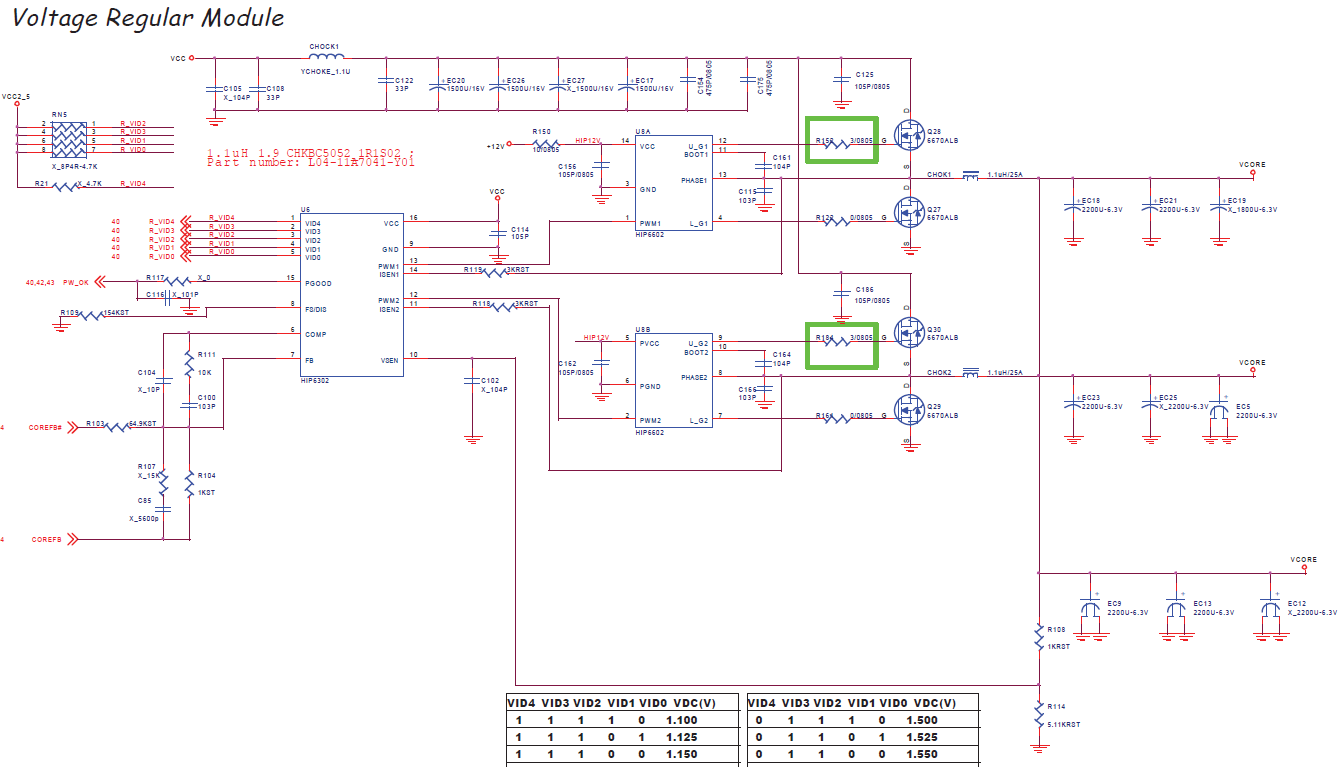Click the VCORE label near EC12
Screen dimensions: 1341x767
[1303, 560]
